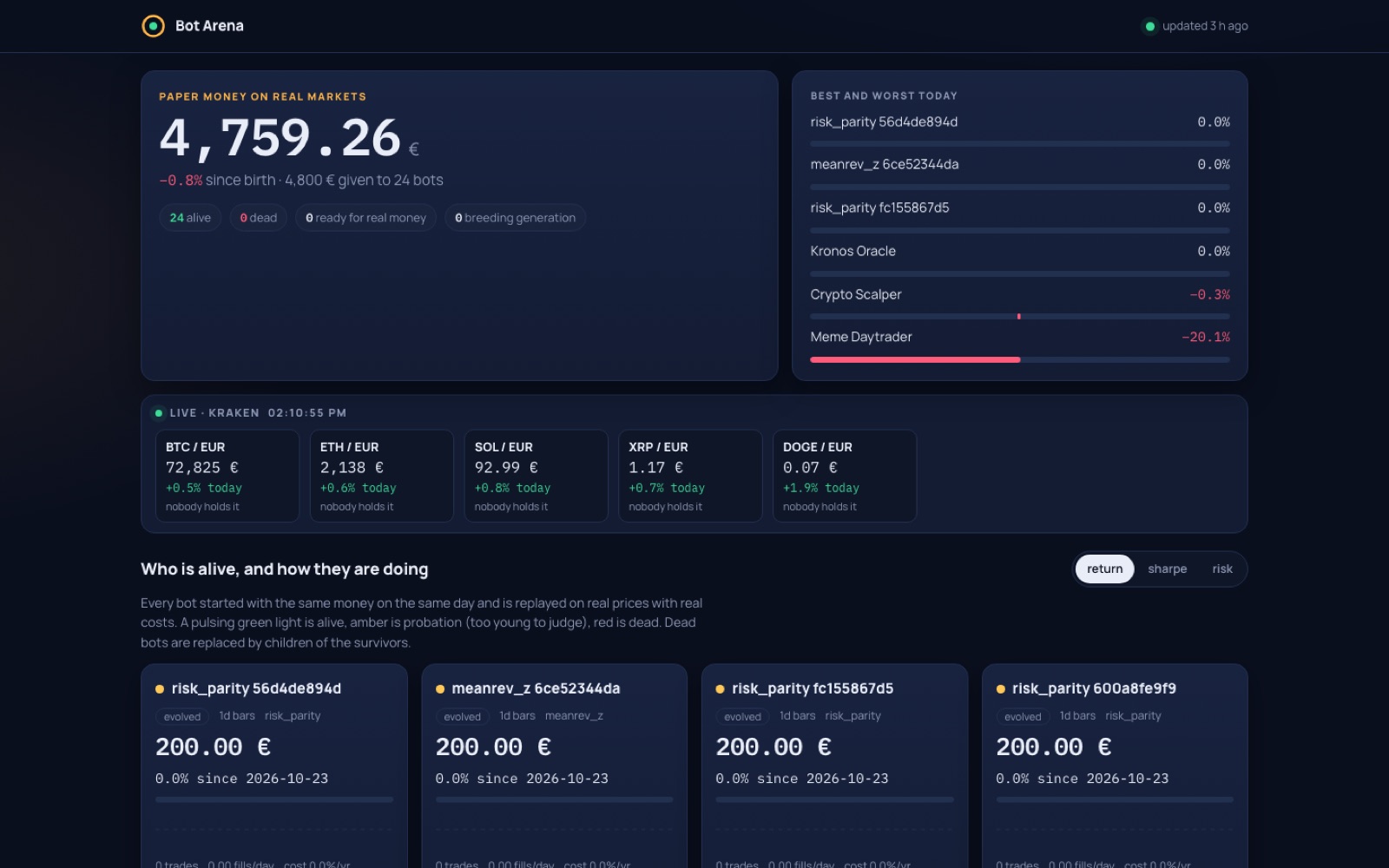Click amber status dot on risk_parity 600a8fe9f9

pyautogui.click(x=1000, y=689)
